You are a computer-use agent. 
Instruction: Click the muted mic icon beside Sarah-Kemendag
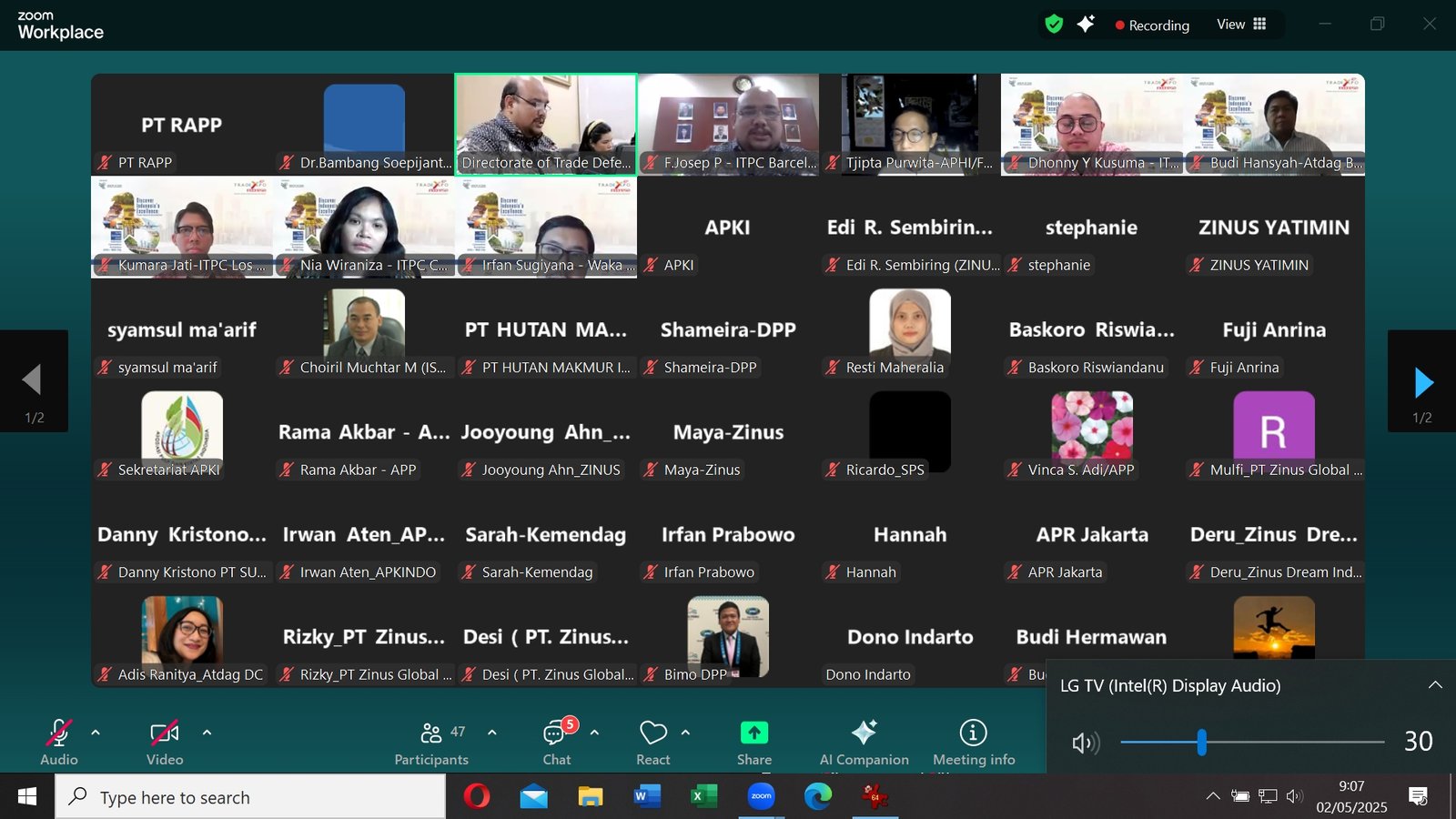coord(469,572)
